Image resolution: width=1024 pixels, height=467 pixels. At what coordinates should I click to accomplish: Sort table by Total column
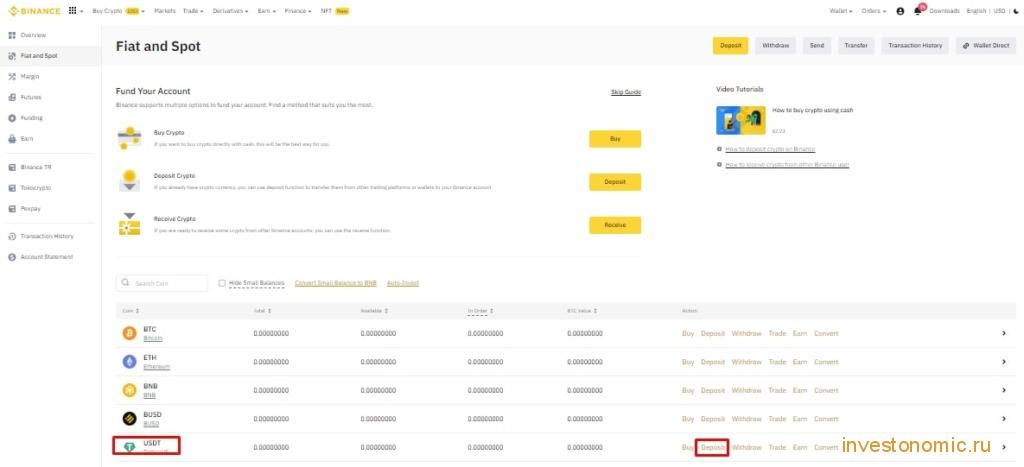pos(262,311)
